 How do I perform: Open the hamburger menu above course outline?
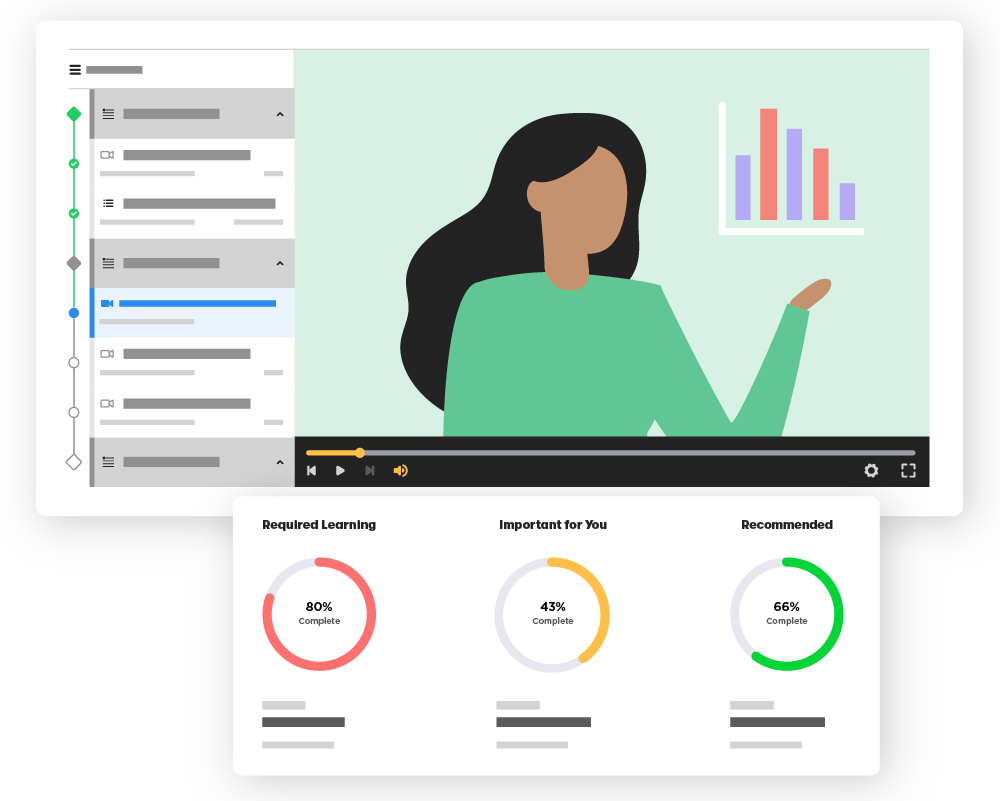(x=75, y=70)
